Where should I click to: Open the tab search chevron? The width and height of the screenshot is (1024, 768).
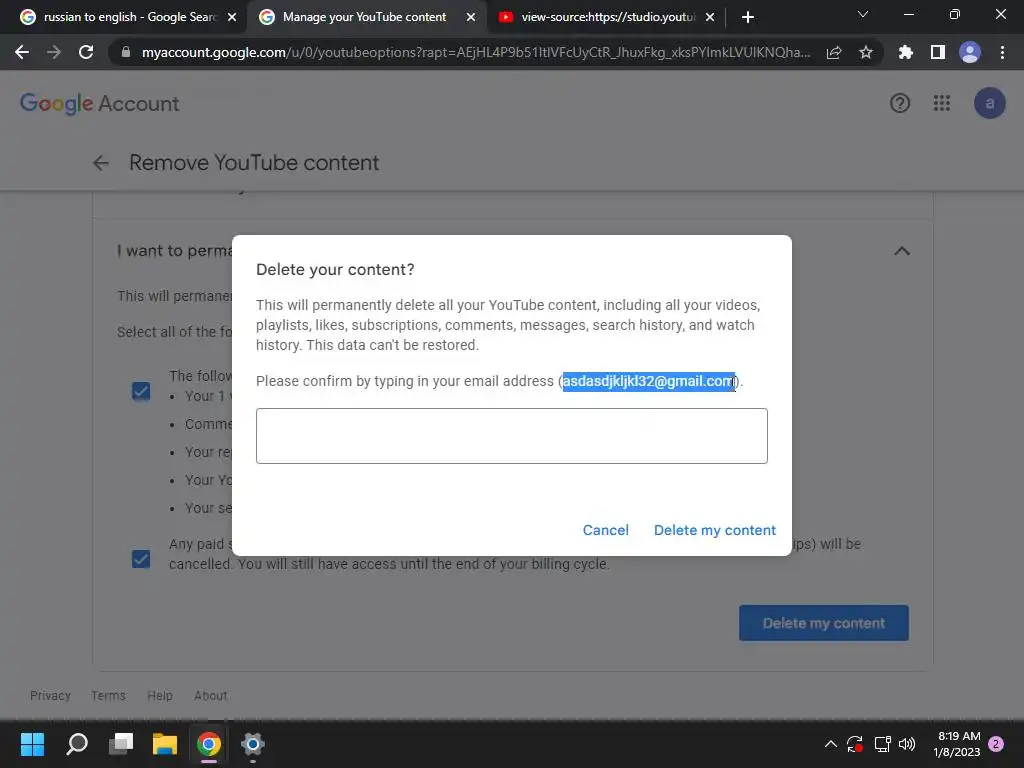coord(863,14)
